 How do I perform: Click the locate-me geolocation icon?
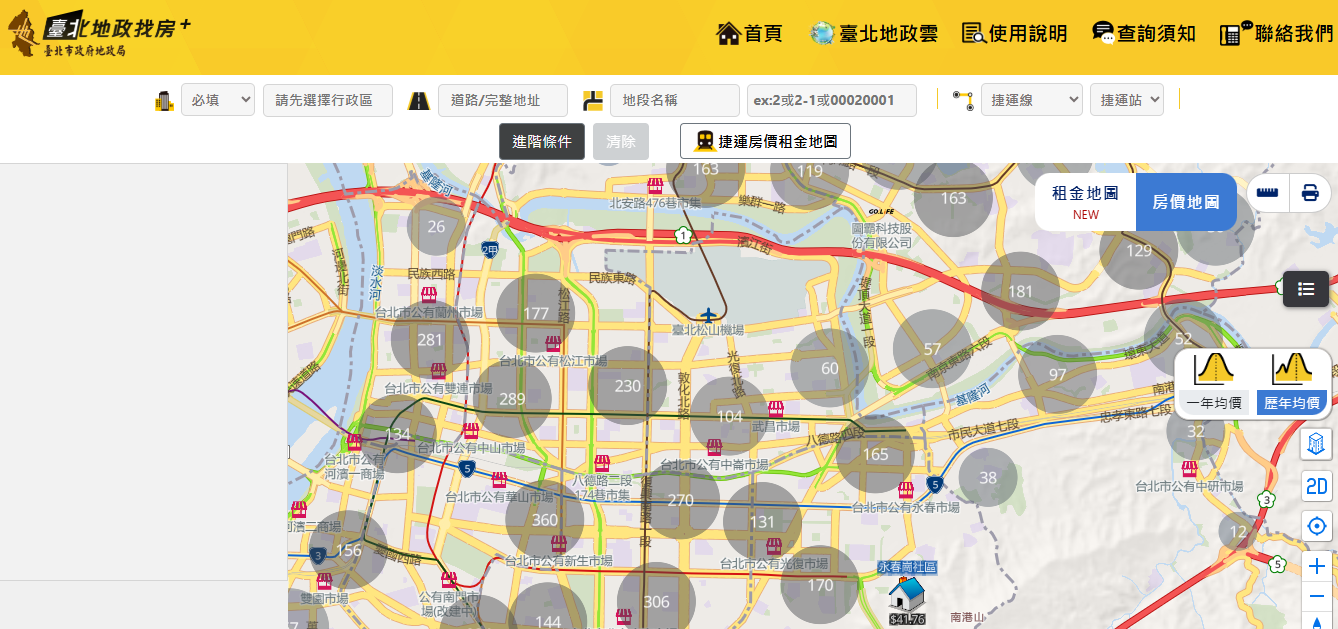point(1316,525)
